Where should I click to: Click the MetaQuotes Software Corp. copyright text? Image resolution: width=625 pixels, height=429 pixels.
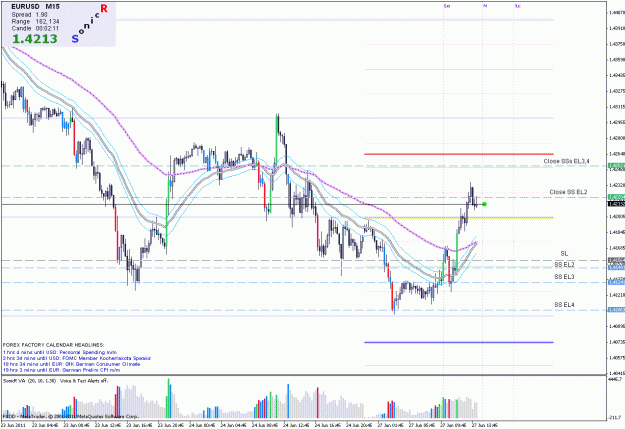click(71, 416)
